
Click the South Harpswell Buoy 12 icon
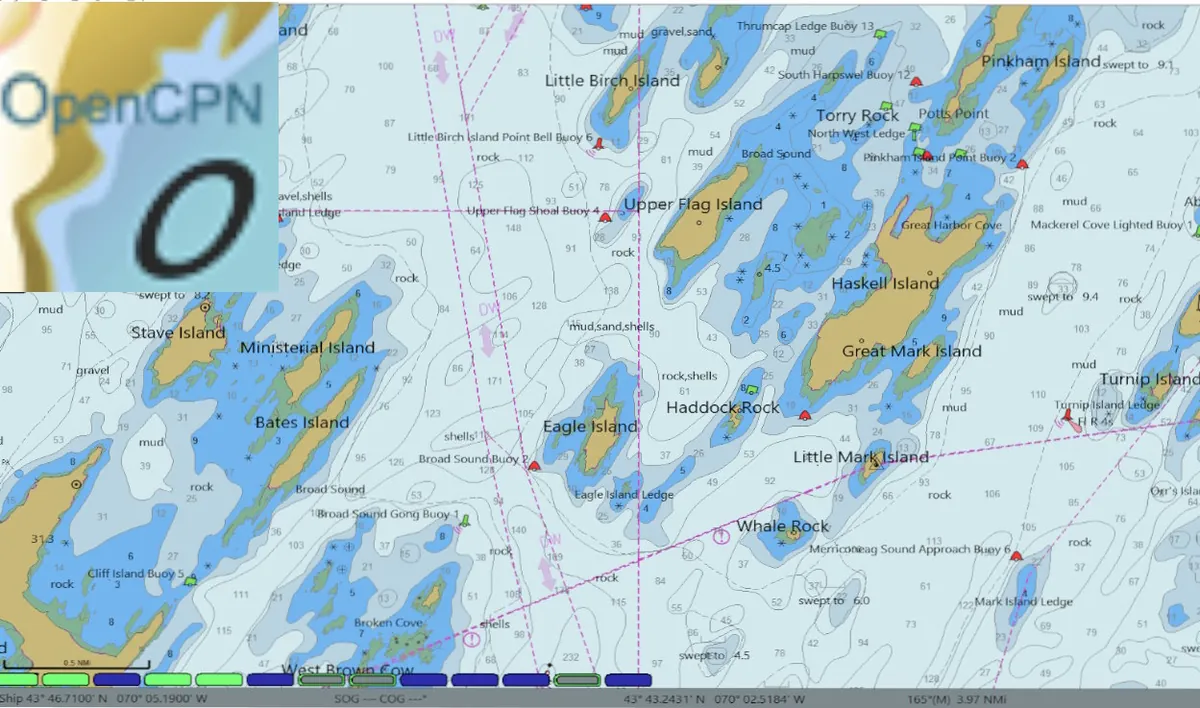[x=916, y=82]
